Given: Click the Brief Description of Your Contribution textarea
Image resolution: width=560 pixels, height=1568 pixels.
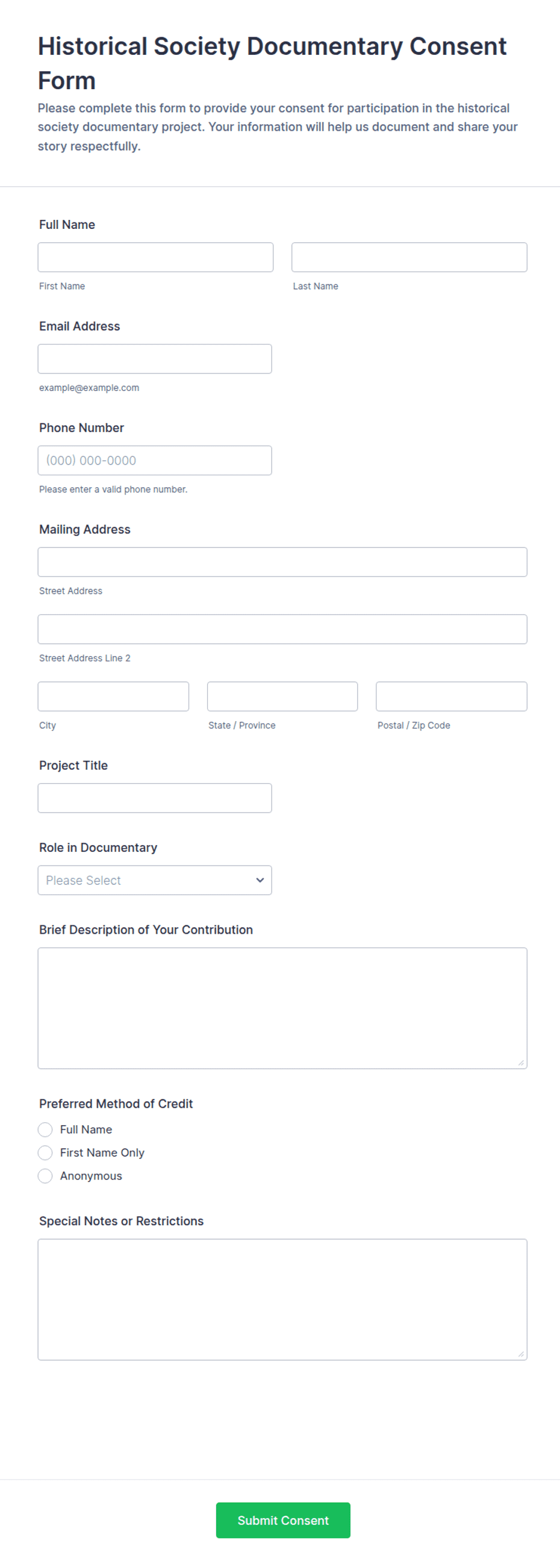Looking at the screenshot, I should pos(282,1008).
